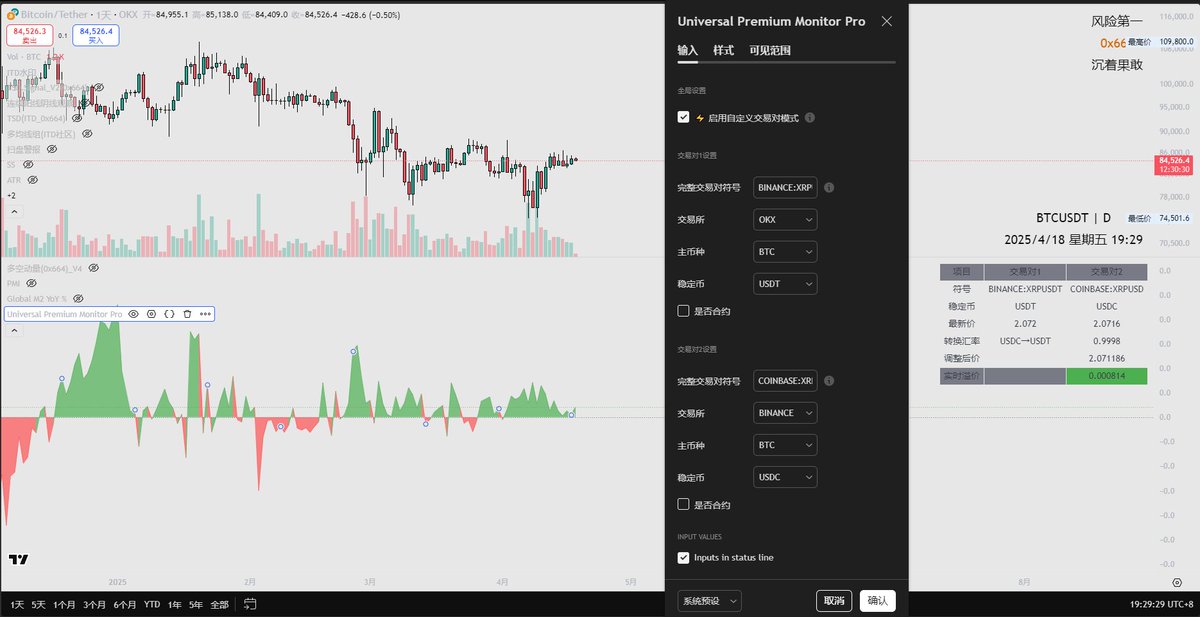Image resolution: width=1200 pixels, height=617 pixels.
Task: Toggle visibility of 多均线组(ITD社区) indicator
Action: (86, 133)
